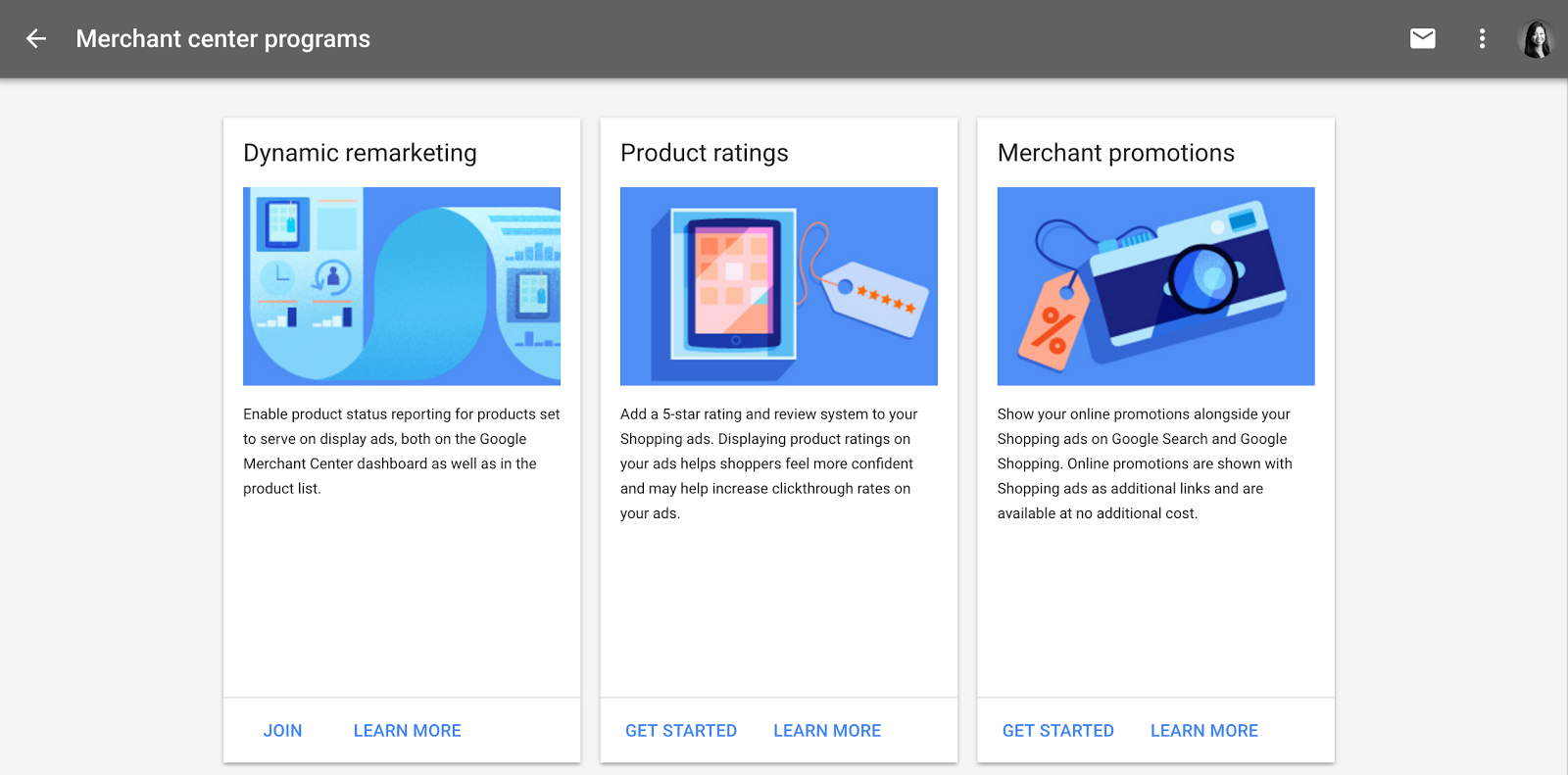The image size is (1568, 775).
Task: Click JOIN under Dynamic remarketing
Action: [x=282, y=730]
